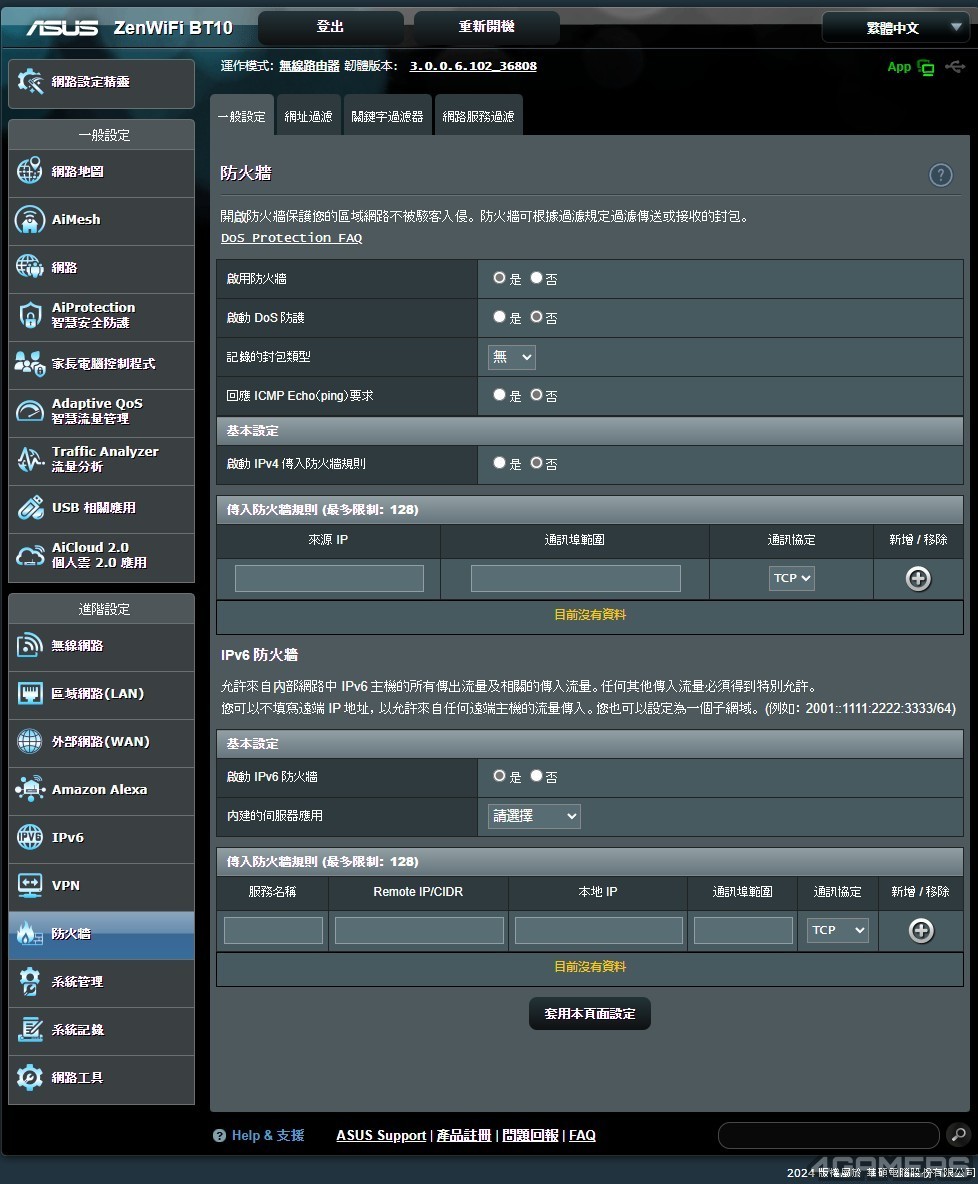Select 區域網路(LAN) icon

pos(29,693)
